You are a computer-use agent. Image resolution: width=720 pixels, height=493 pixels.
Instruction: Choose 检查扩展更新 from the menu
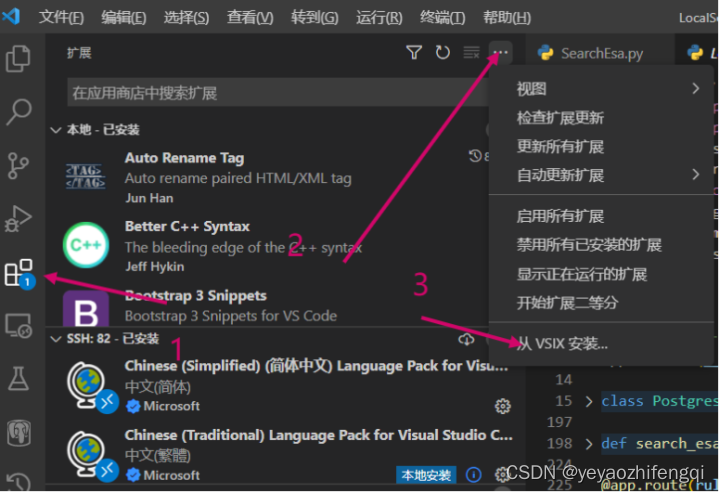click(x=602, y=118)
